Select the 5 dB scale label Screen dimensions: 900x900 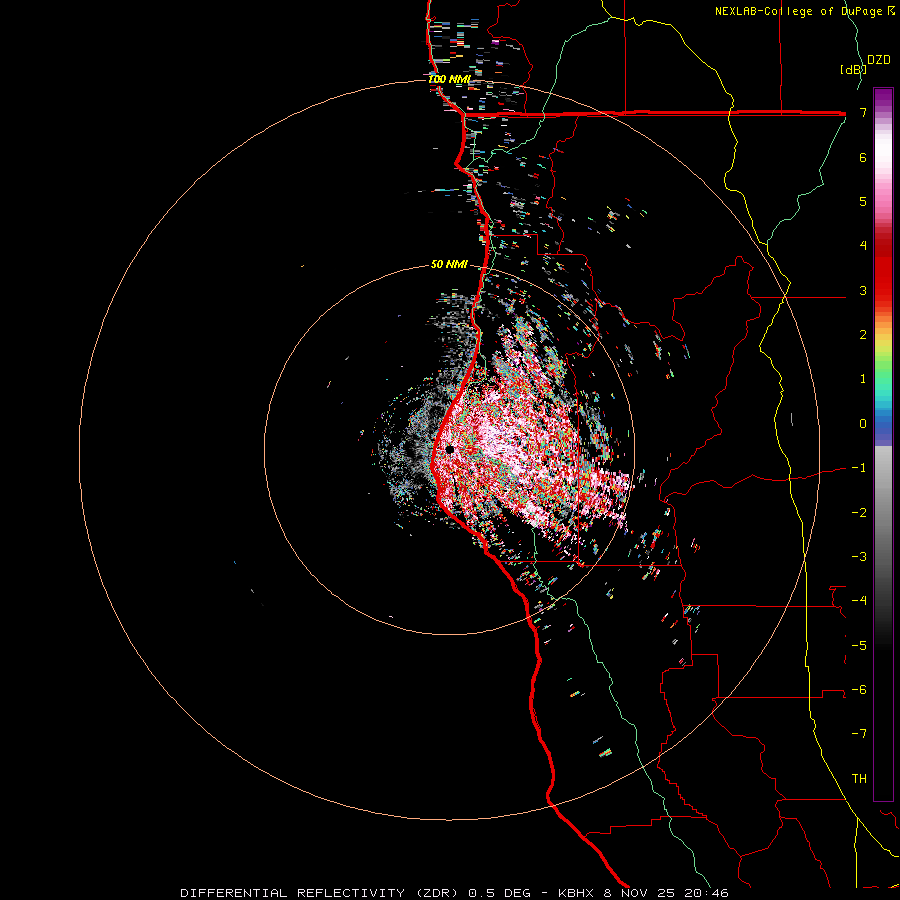coord(863,201)
